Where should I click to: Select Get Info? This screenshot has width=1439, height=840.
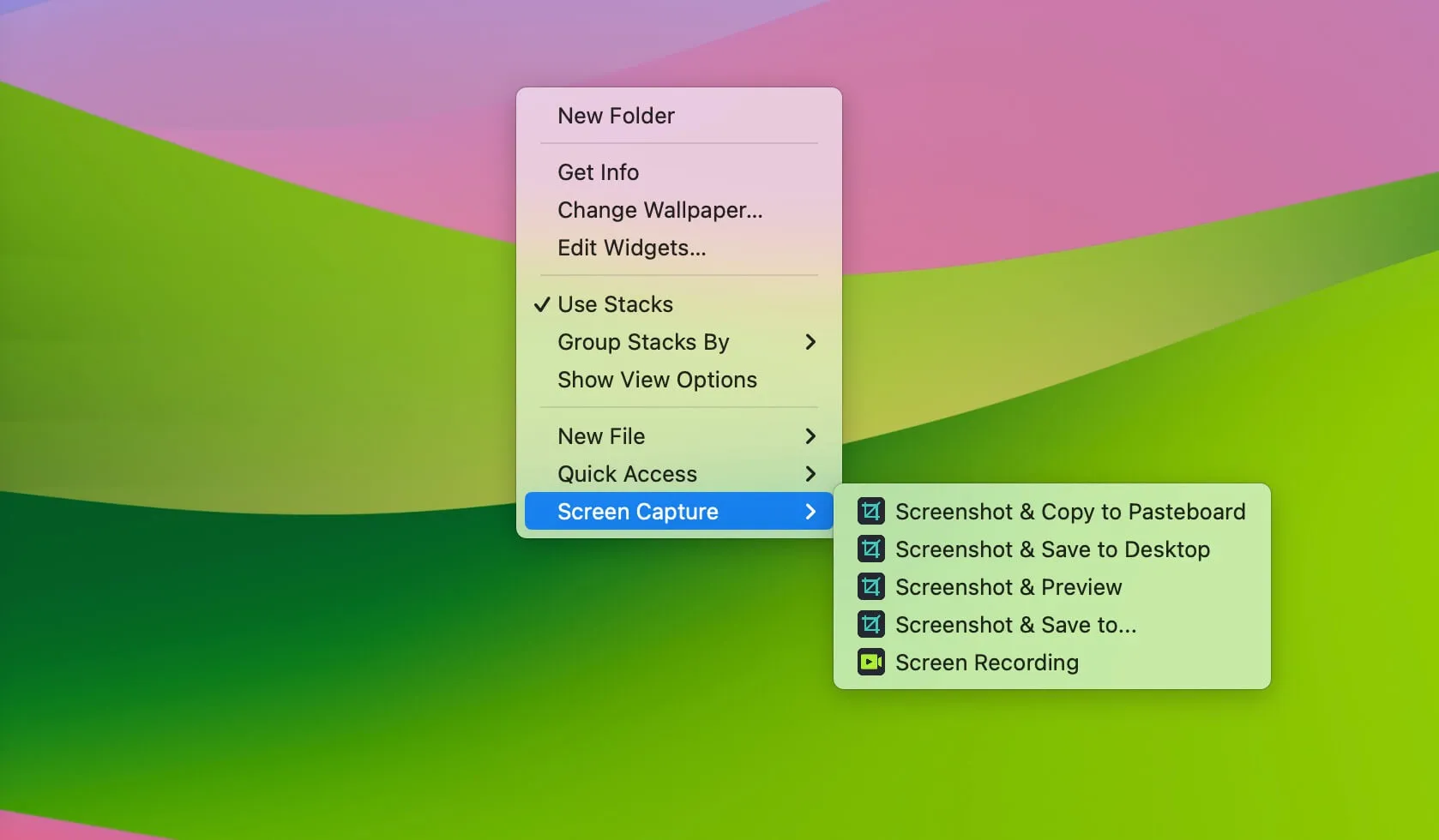click(598, 171)
